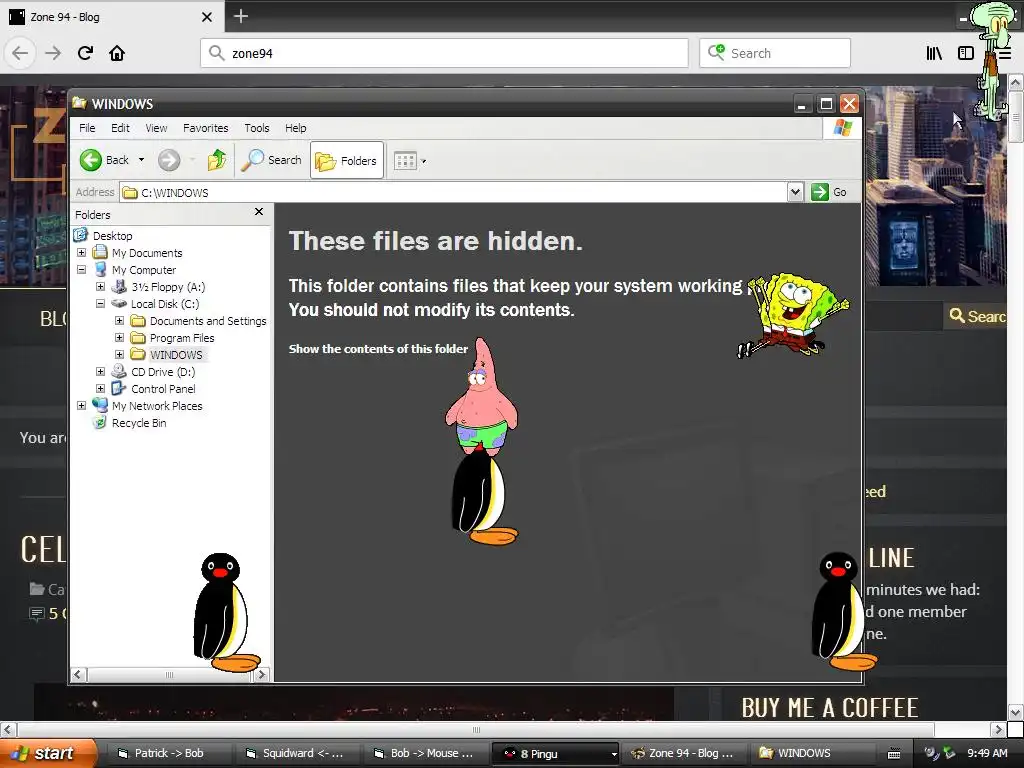Image resolution: width=1024 pixels, height=768 pixels.
Task: Expand the CD Drive (D:) node
Action: [101, 372]
